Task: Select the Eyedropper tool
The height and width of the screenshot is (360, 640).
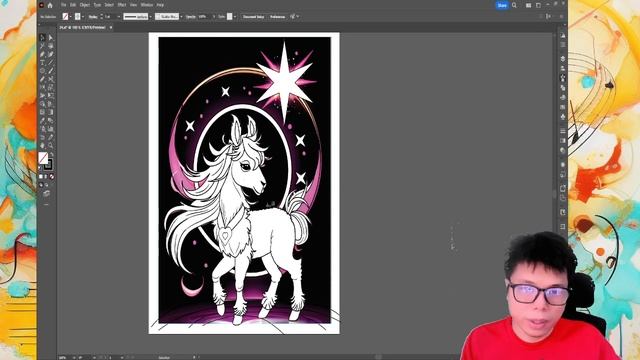Action: [x=42, y=120]
